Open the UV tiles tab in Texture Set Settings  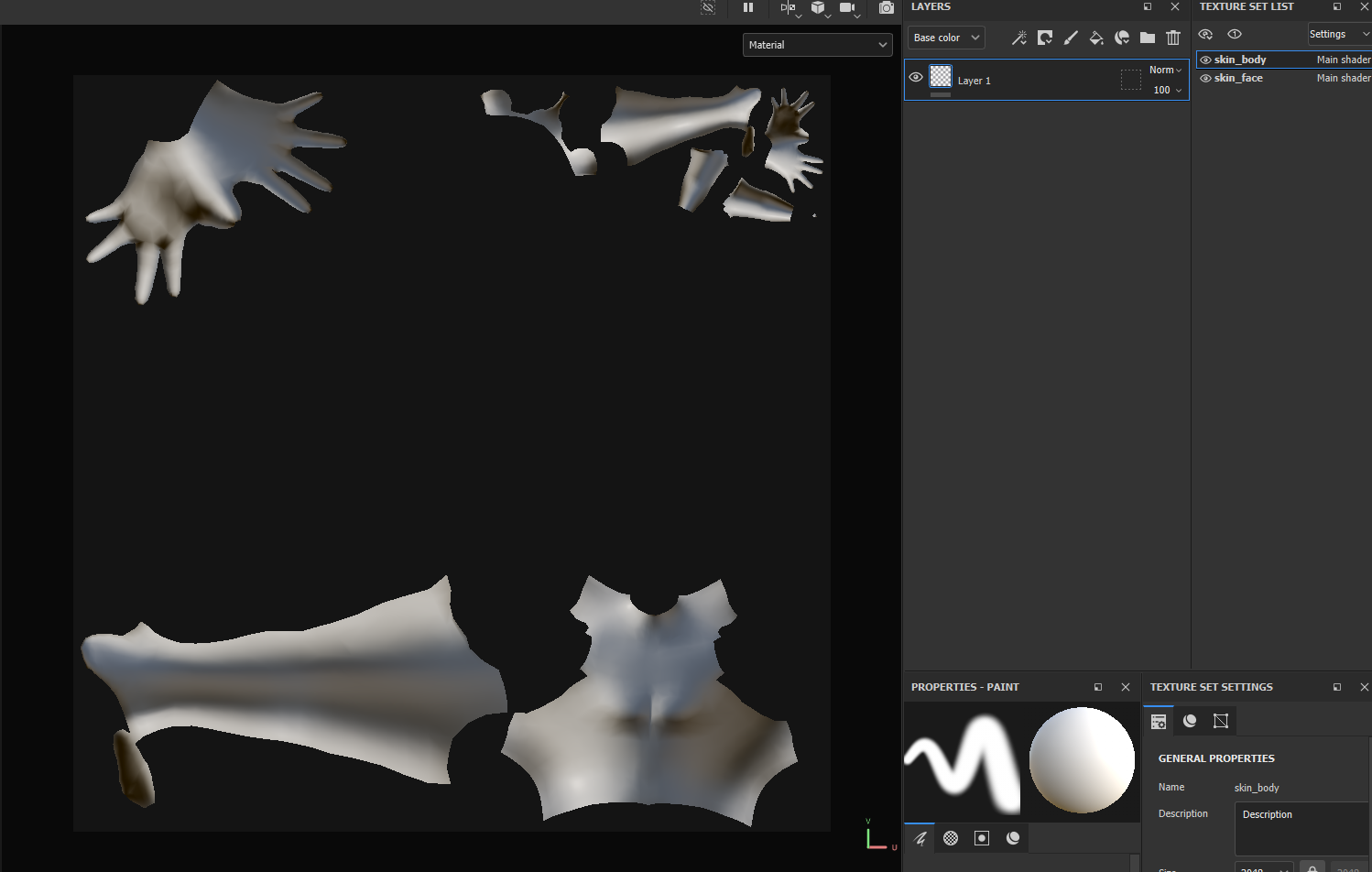[x=1220, y=721]
